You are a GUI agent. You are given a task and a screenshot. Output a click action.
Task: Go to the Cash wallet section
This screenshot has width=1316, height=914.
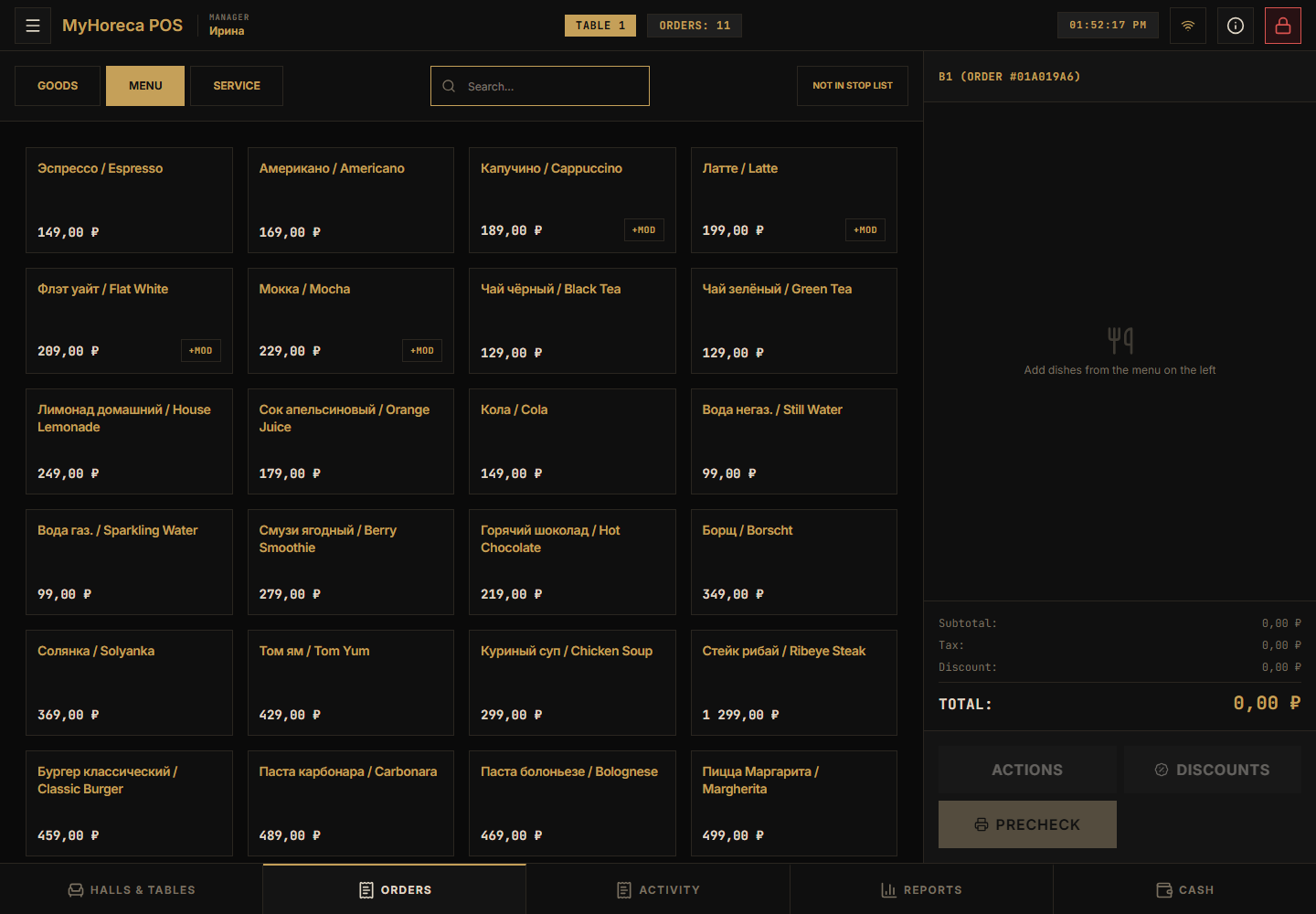[x=1184, y=889]
